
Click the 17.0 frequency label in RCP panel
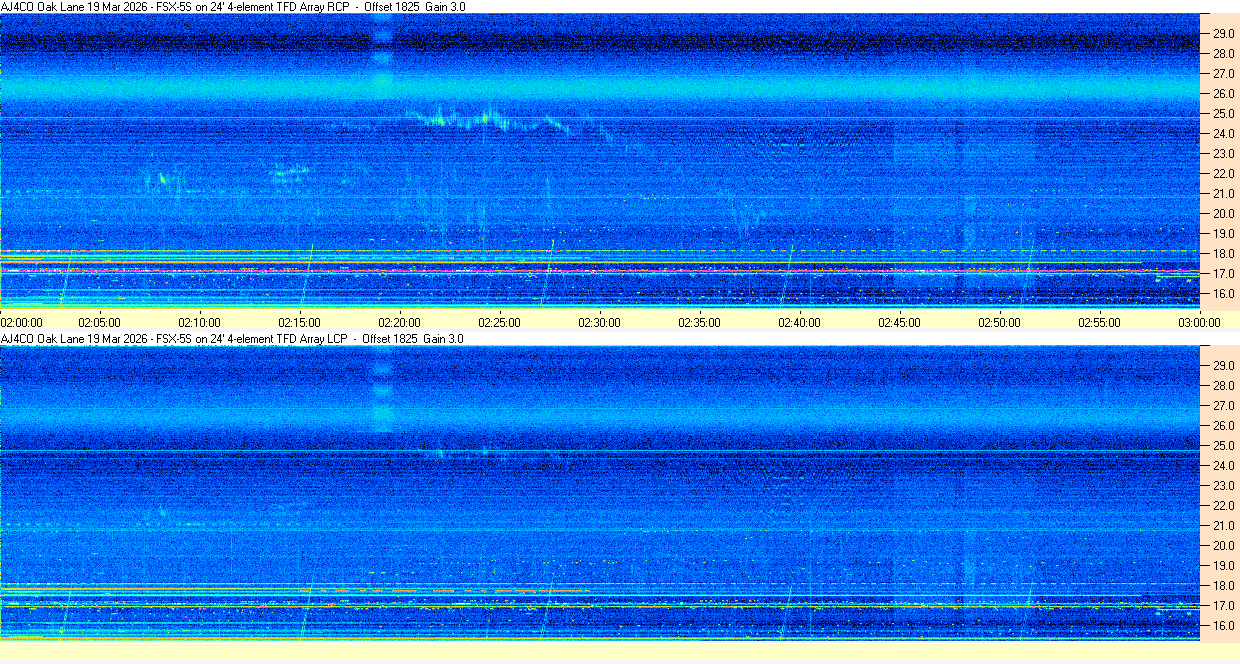1223,274
